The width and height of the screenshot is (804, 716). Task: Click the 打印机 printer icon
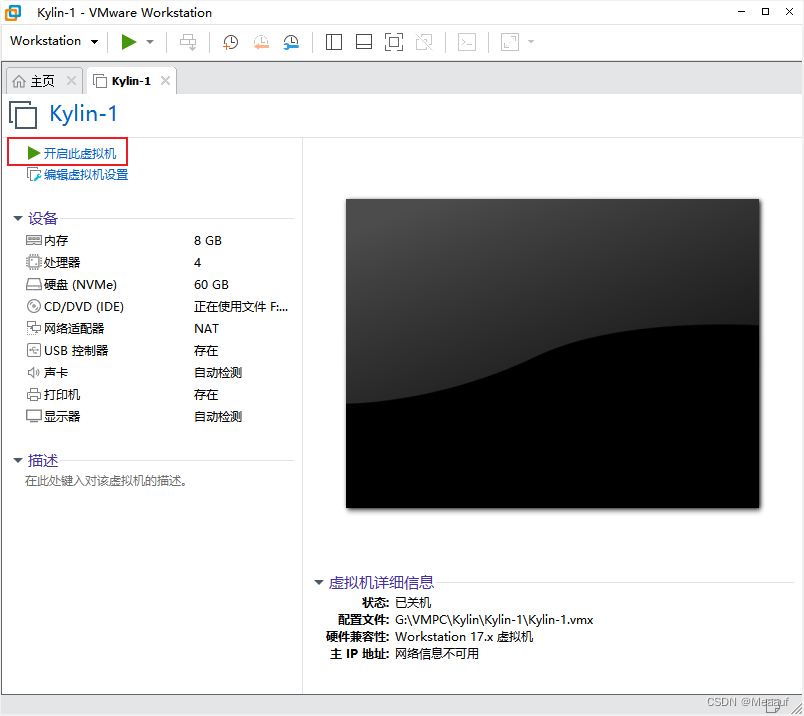[33, 394]
